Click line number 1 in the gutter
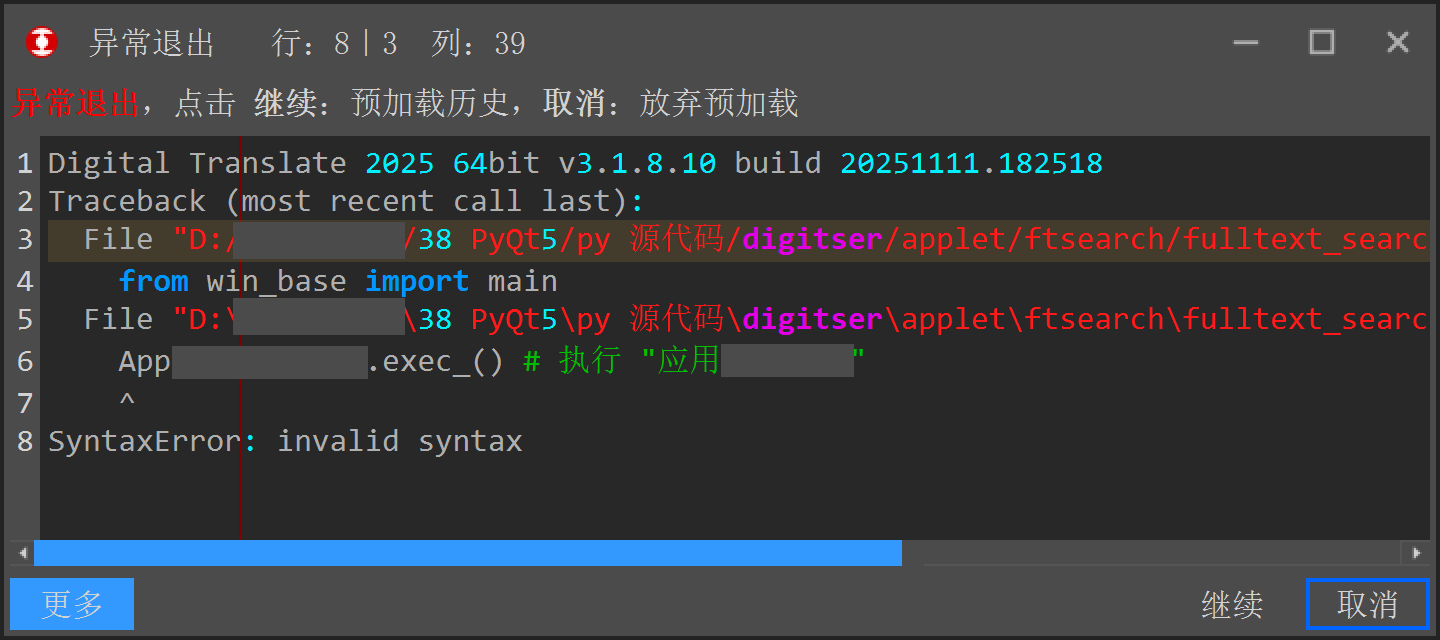 coord(25,164)
